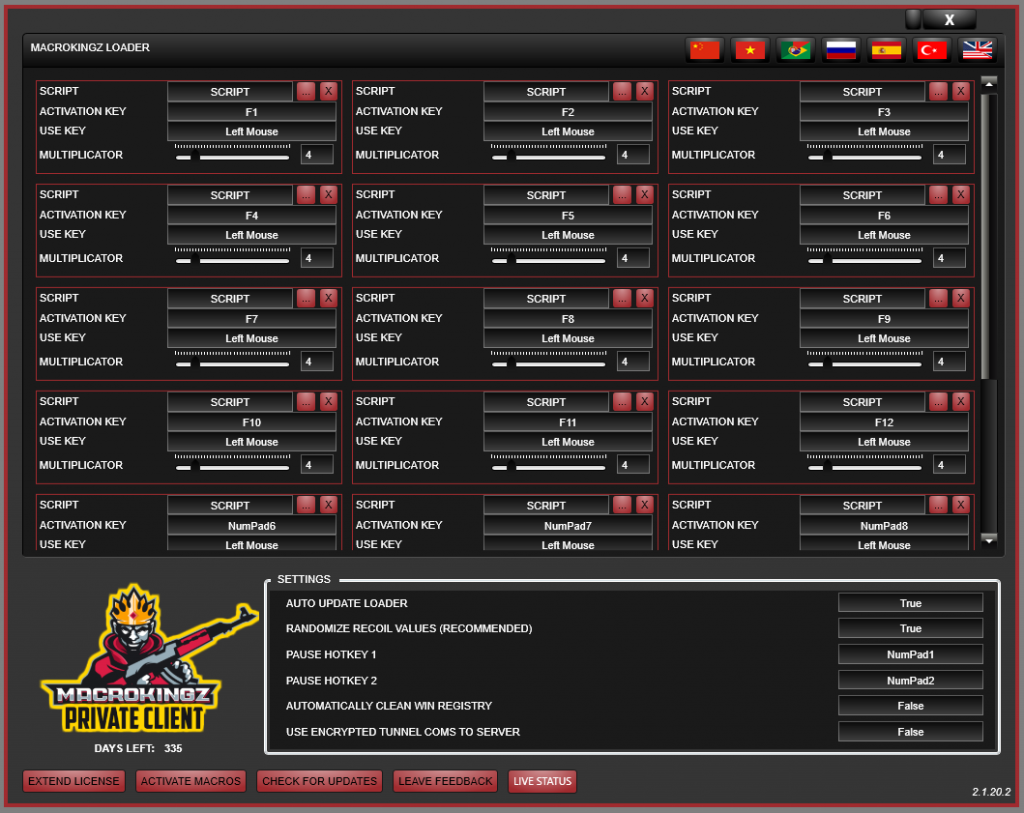Click the scrollbar up arrow
Viewport: 1024px width, 813px height.
coord(989,84)
